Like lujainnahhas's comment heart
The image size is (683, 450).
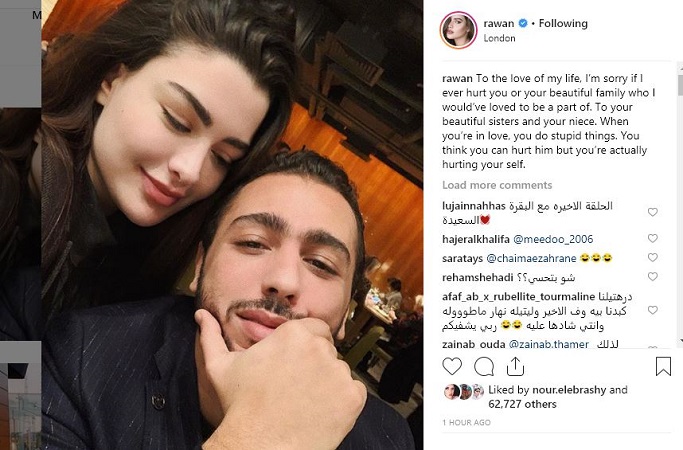tap(652, 212)
